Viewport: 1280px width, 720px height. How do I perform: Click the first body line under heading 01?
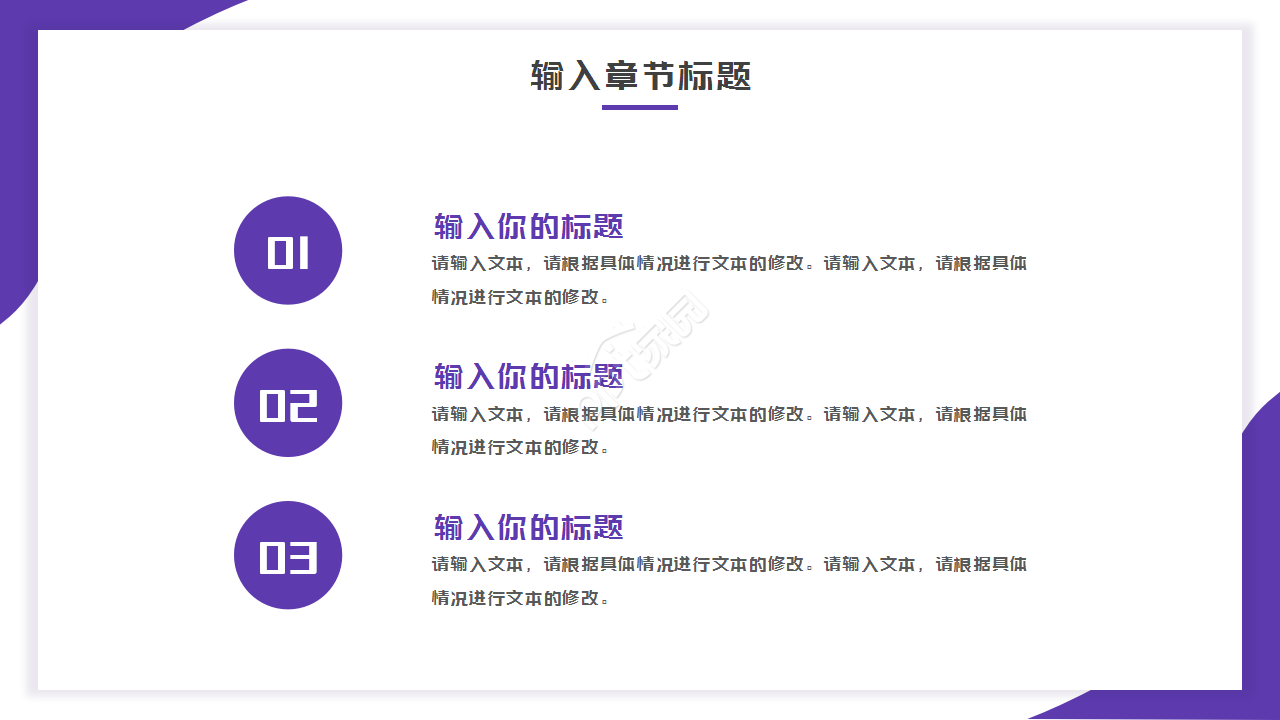(729, 264)
